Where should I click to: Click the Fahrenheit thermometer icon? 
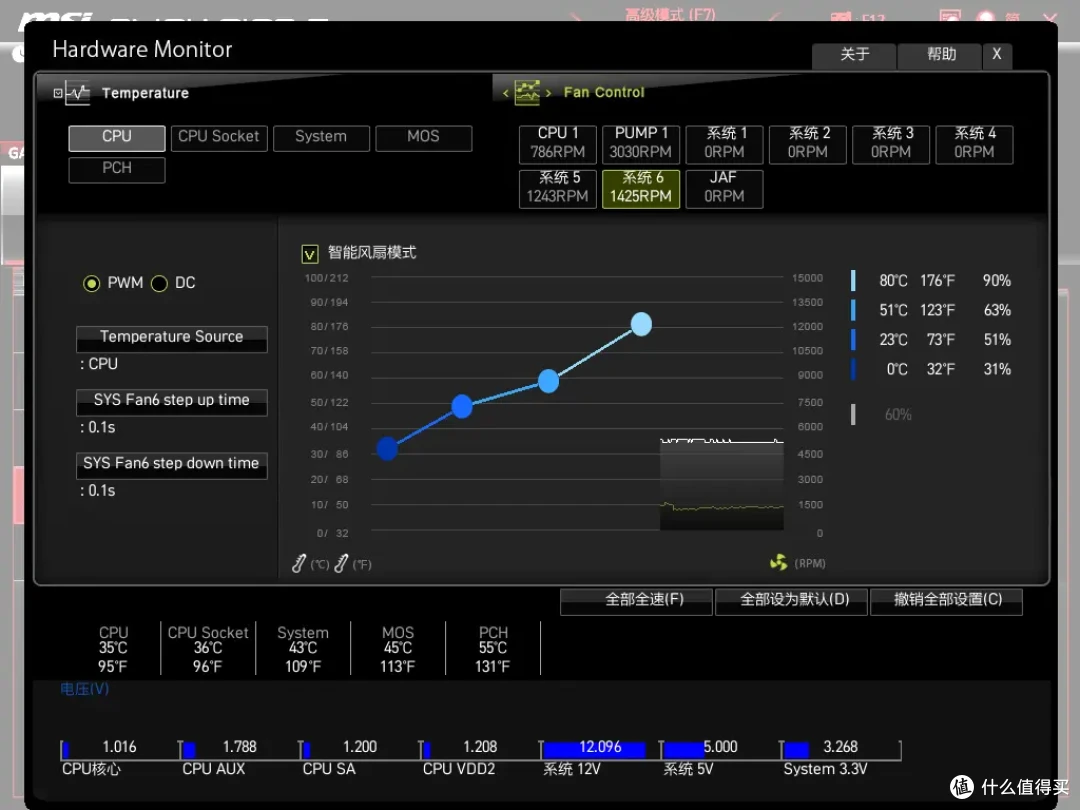click(341, 563)
